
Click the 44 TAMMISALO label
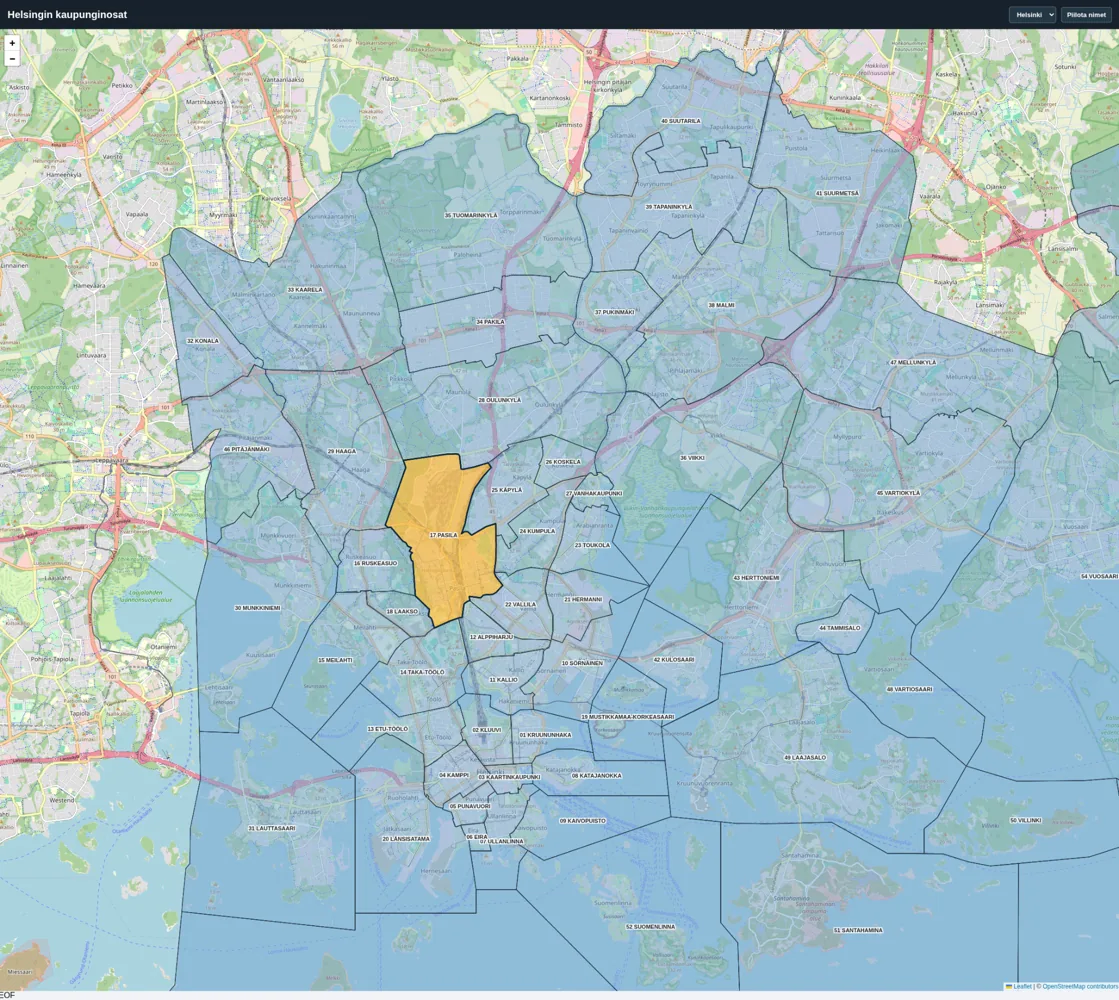tap(839, 628)
